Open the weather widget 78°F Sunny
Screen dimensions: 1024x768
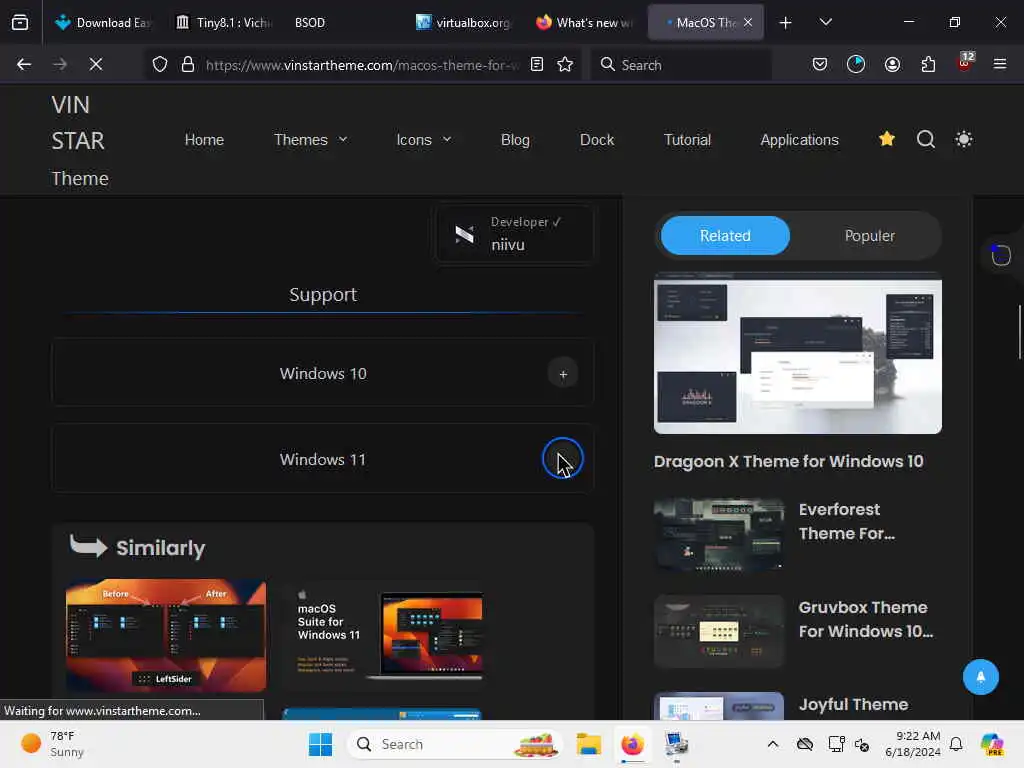tap(52, 744)
